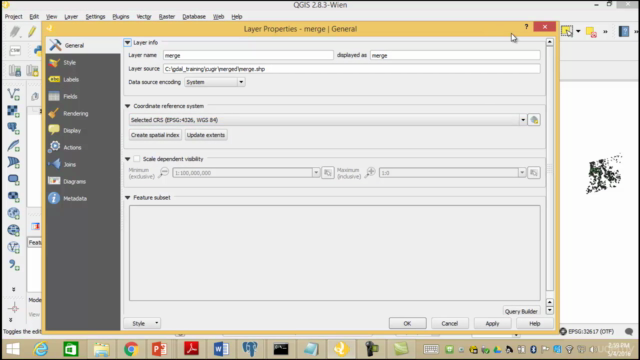Open the minimum scale dropdown
Screen dimensions: 640x360
316,173
